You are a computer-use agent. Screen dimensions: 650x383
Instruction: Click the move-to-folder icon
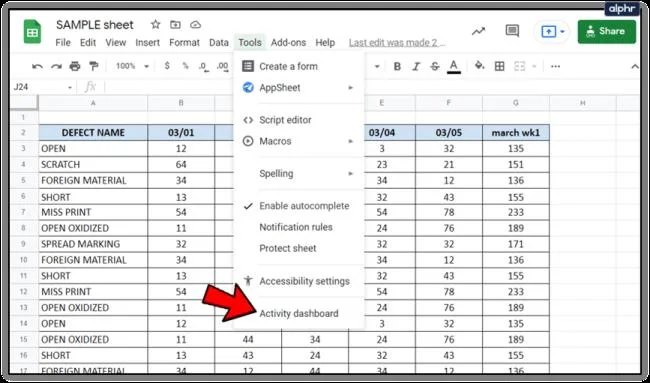click(175, 24)
